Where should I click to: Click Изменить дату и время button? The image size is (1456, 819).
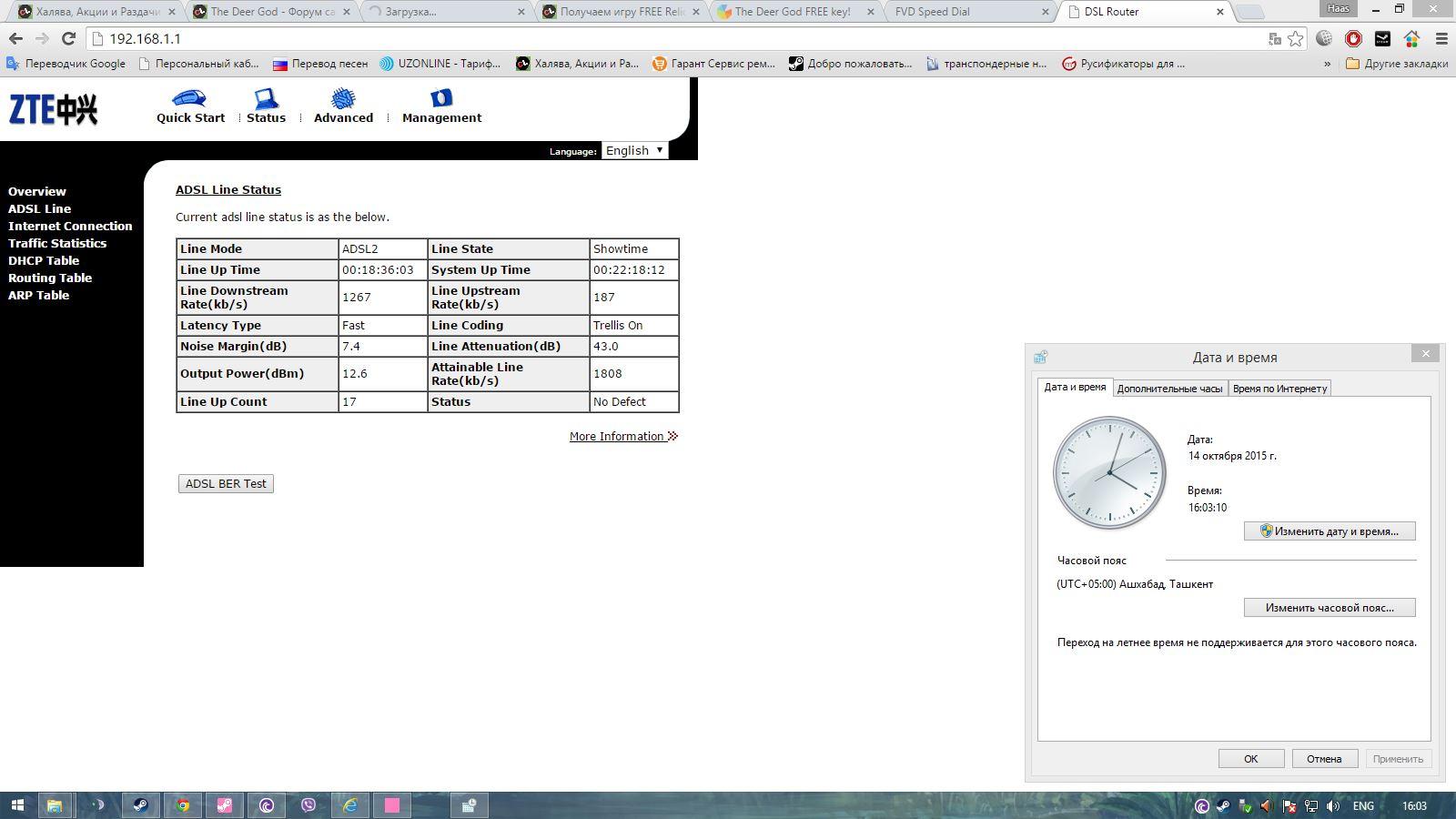[1330, 531]
